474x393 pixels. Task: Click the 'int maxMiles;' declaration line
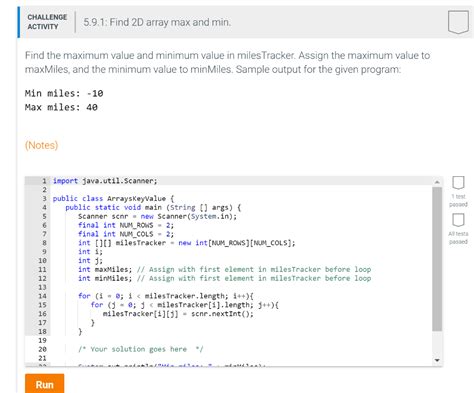pos(224,269)
